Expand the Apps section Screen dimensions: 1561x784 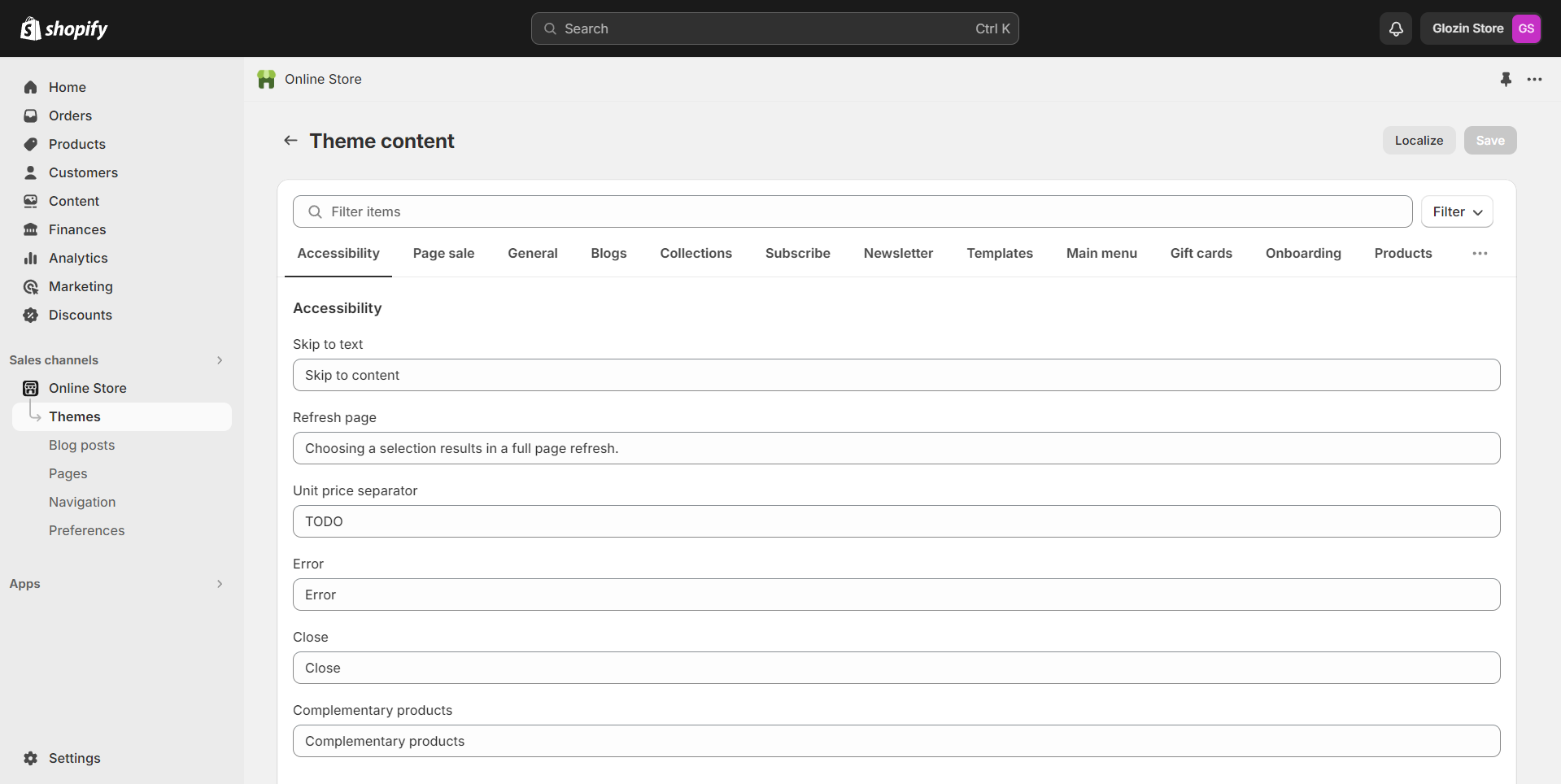(220, 584)
